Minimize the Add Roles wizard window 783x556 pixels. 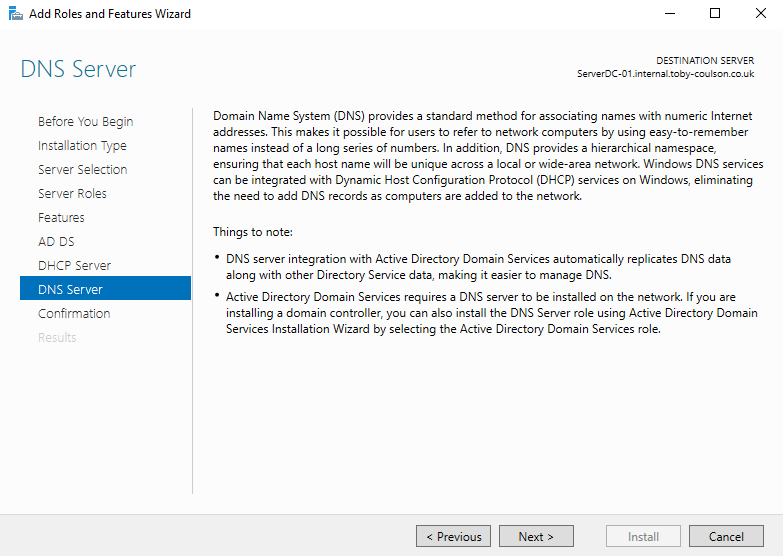pyautogui.click(x=668, y=14)
